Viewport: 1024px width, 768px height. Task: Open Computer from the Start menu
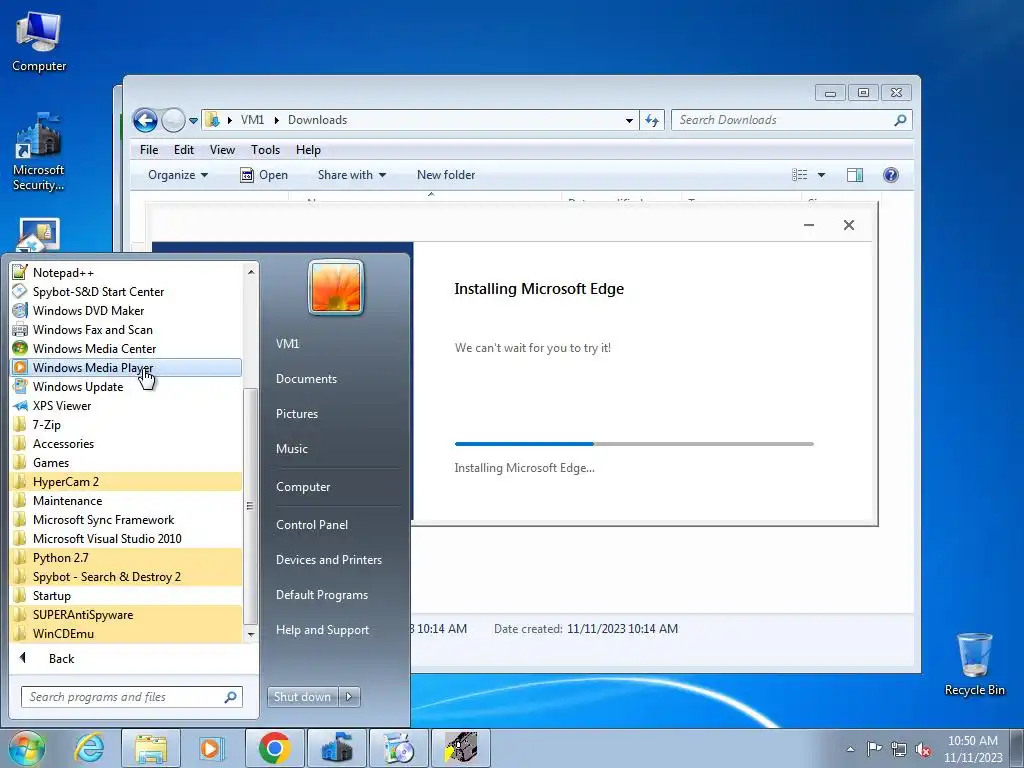point(303,487)
